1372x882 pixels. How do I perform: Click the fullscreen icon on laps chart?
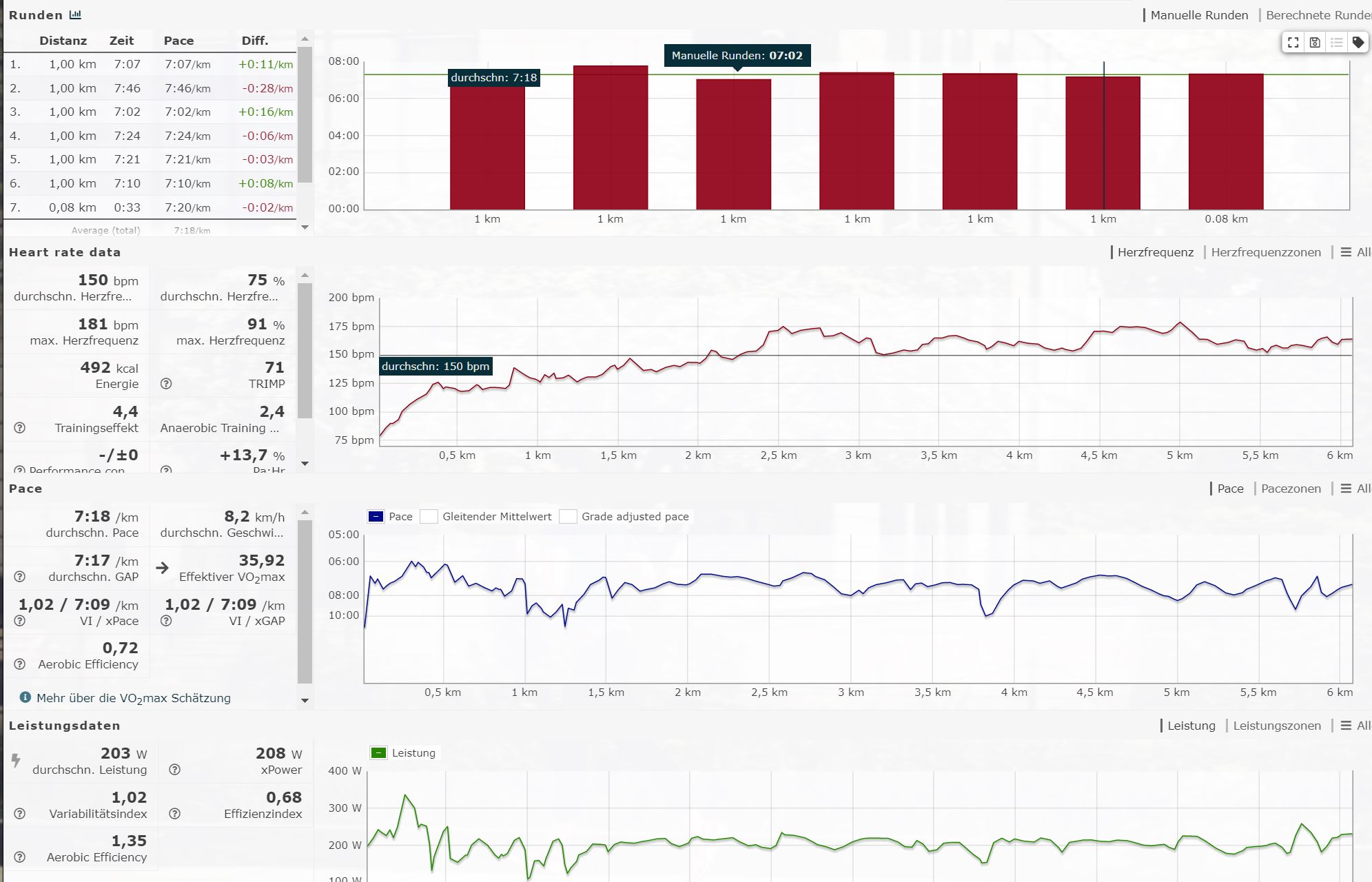point(1293,43)
